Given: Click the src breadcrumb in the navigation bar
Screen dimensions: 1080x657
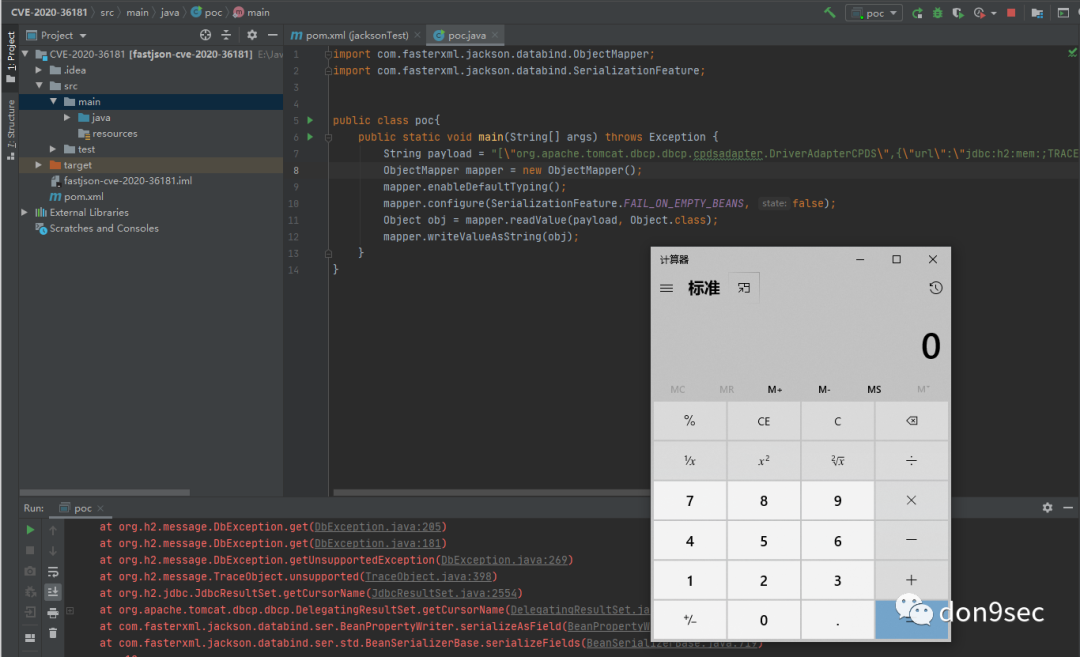Looking at the screenshot, I should (107, 12).
